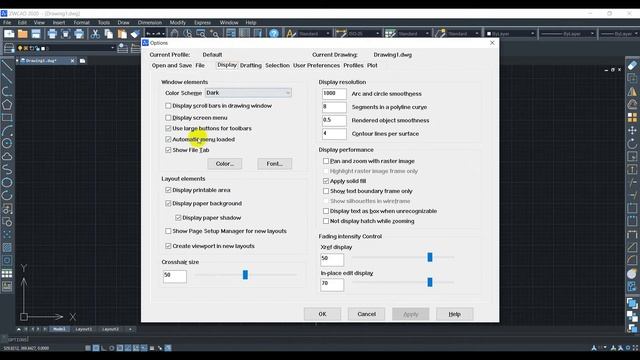The height and width of the screenshot is (360, 640).
Task: Select the Line tool in the left toolbar
Action: pos(7,65)
